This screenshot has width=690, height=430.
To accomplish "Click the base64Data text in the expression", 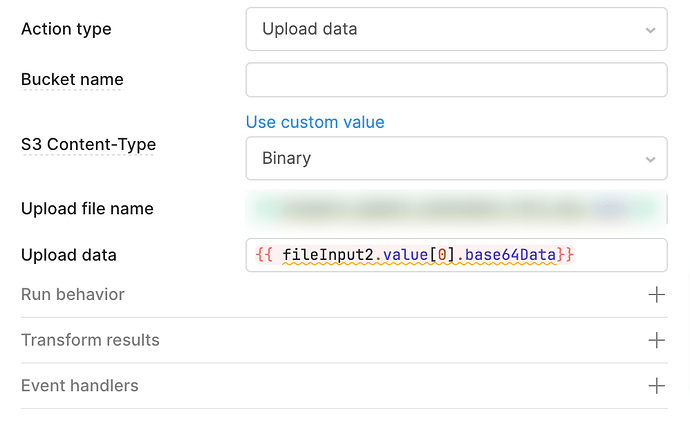I will click(510, 255).
